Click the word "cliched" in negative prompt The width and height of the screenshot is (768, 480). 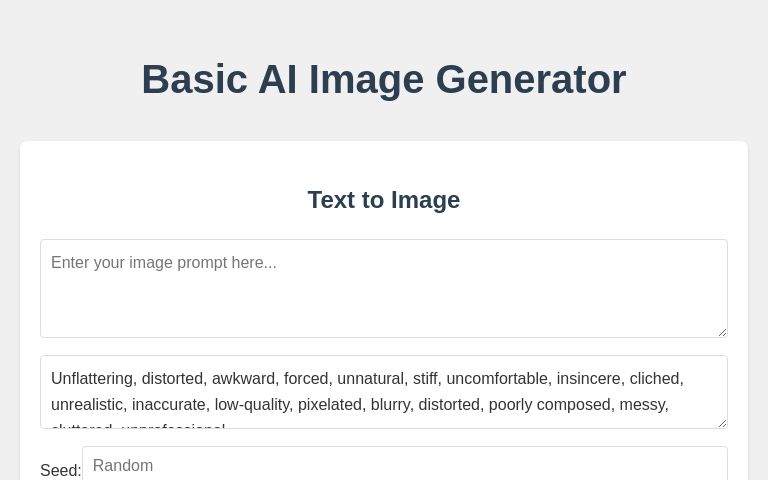coord(655,379)
